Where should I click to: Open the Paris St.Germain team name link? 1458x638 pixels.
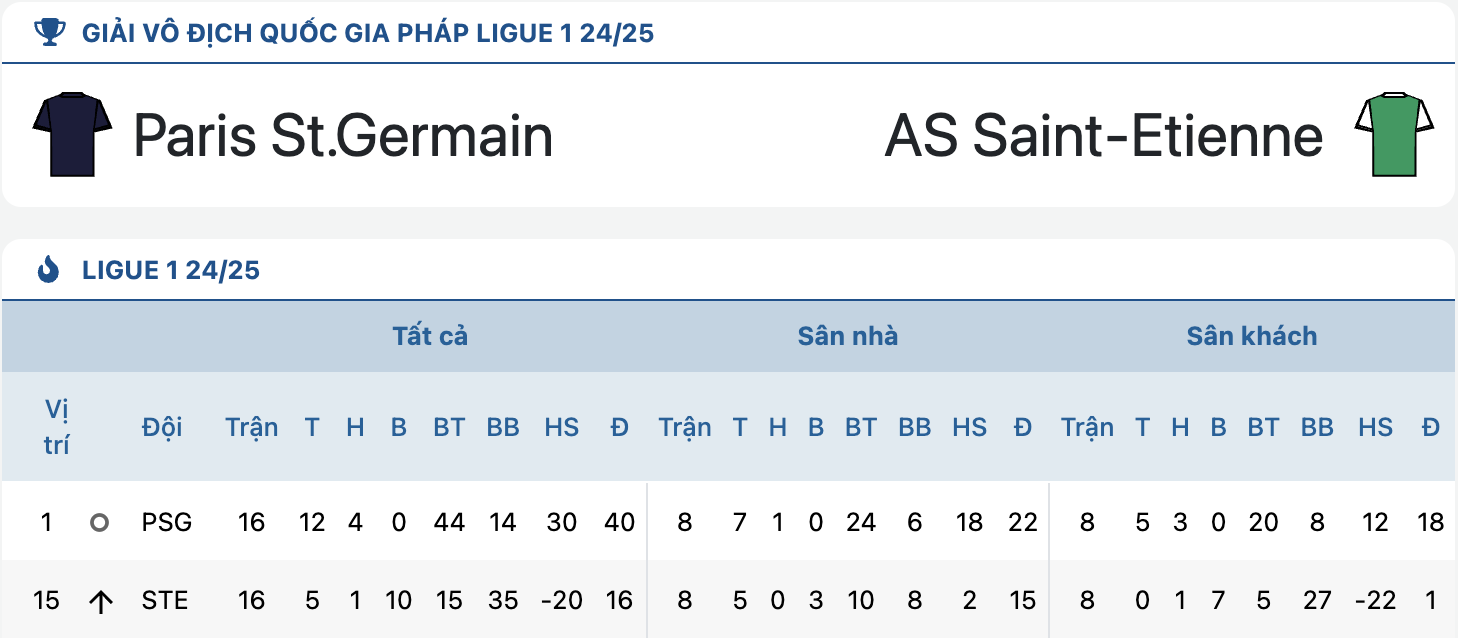coord(343,135)
